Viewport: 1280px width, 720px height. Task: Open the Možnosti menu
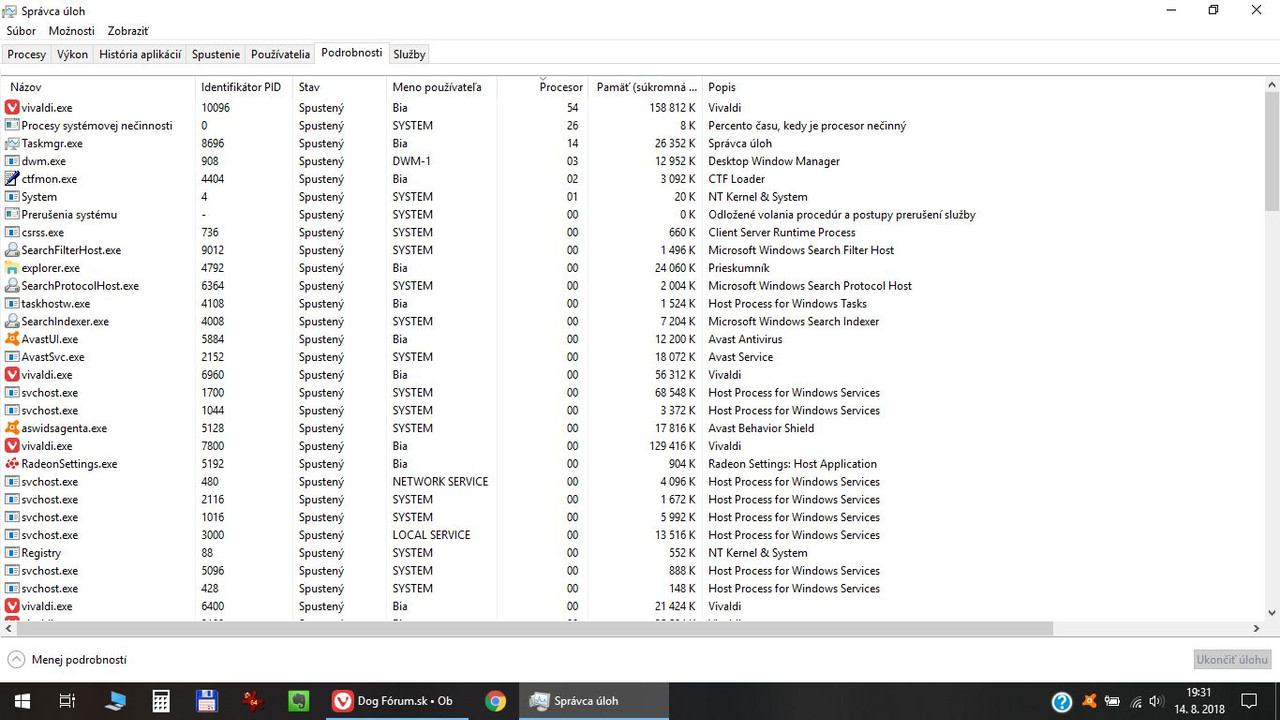(x=72, y=31)
